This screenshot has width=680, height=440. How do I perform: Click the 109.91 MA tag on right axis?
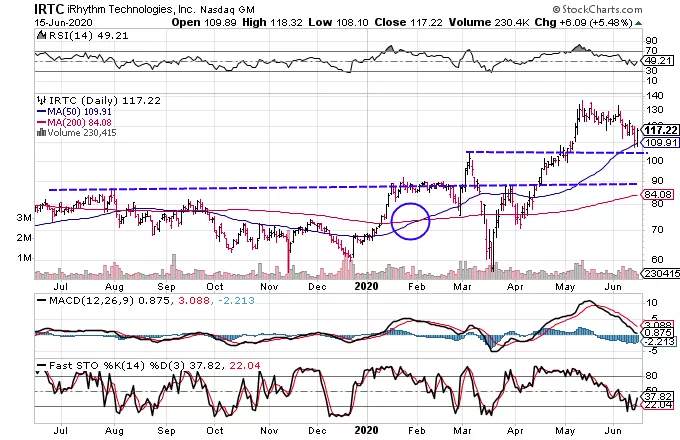(x=661, y=142)
